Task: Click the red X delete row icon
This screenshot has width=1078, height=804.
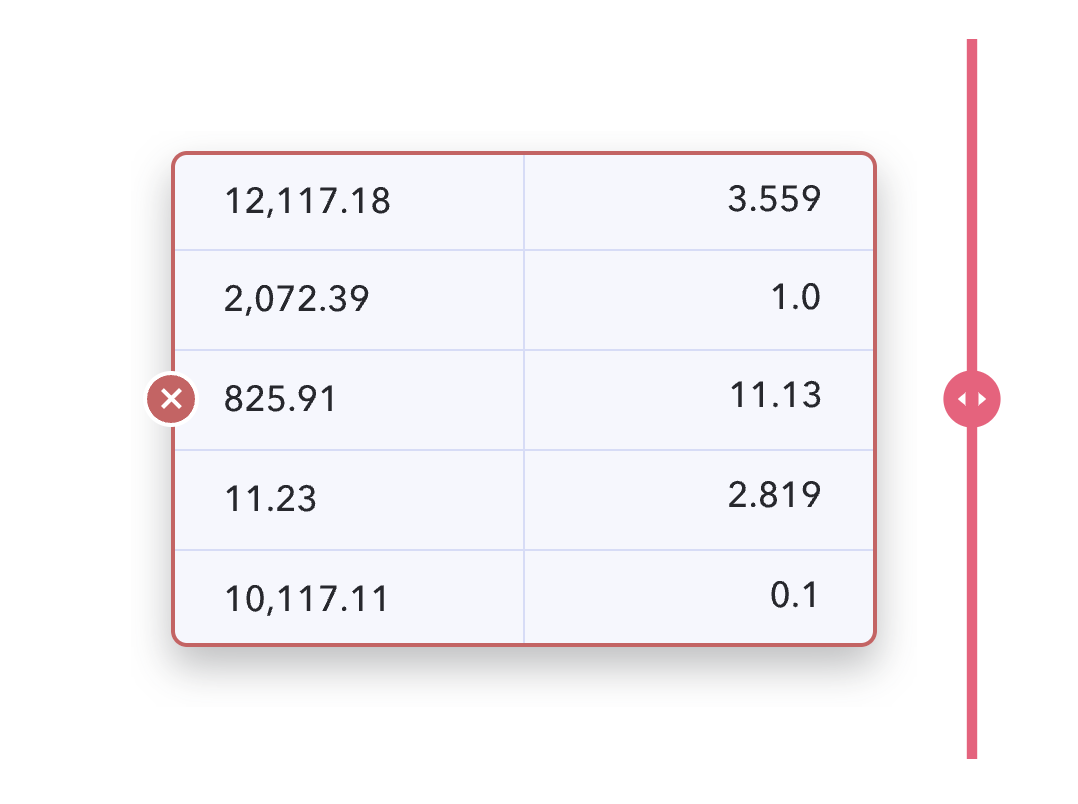Action: pyautogui.click(x=171, y=399)
